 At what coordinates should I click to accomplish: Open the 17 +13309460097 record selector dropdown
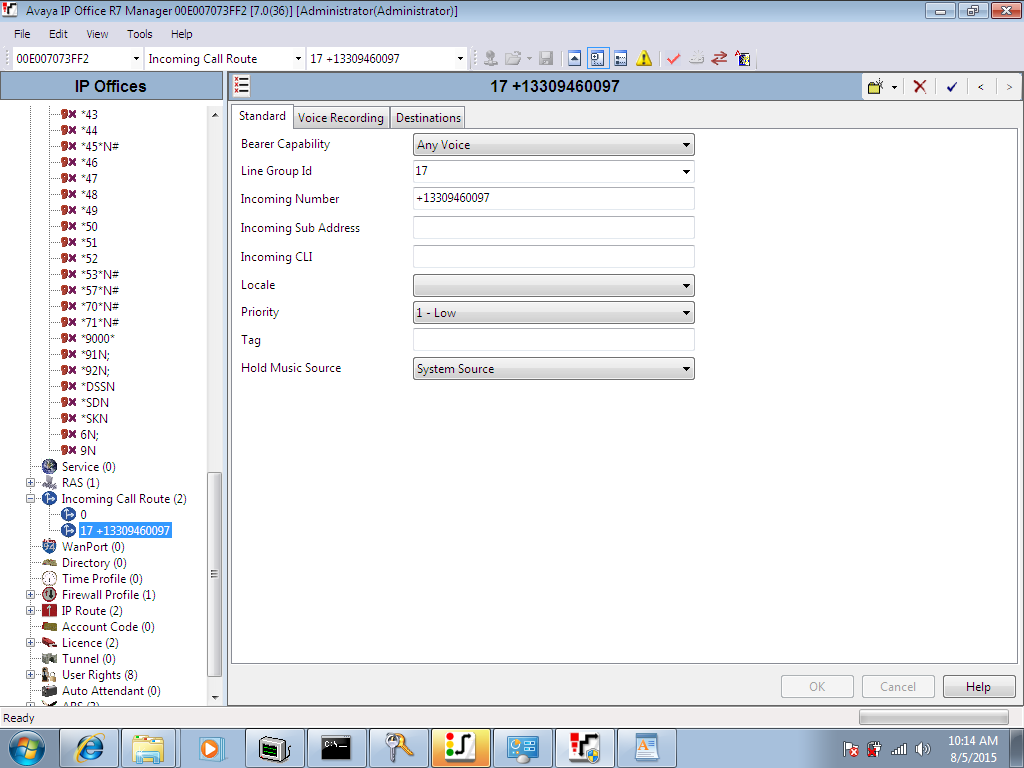pyautogui.click(x=460, y=59)
